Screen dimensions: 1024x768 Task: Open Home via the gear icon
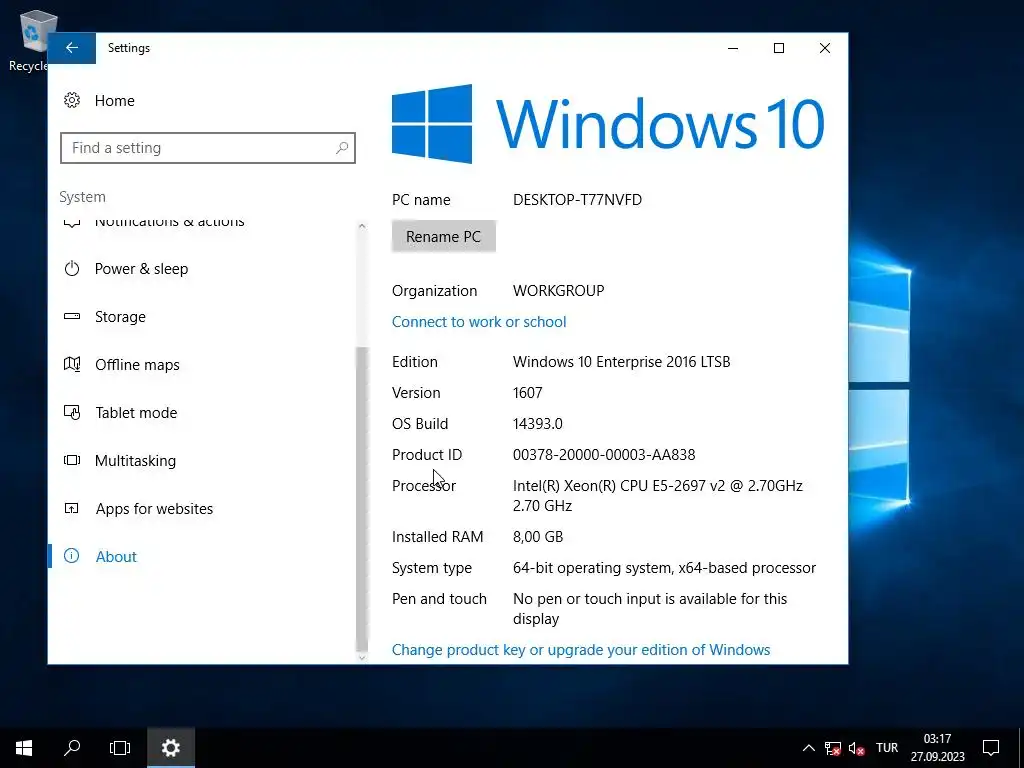[x=72, y=101]
